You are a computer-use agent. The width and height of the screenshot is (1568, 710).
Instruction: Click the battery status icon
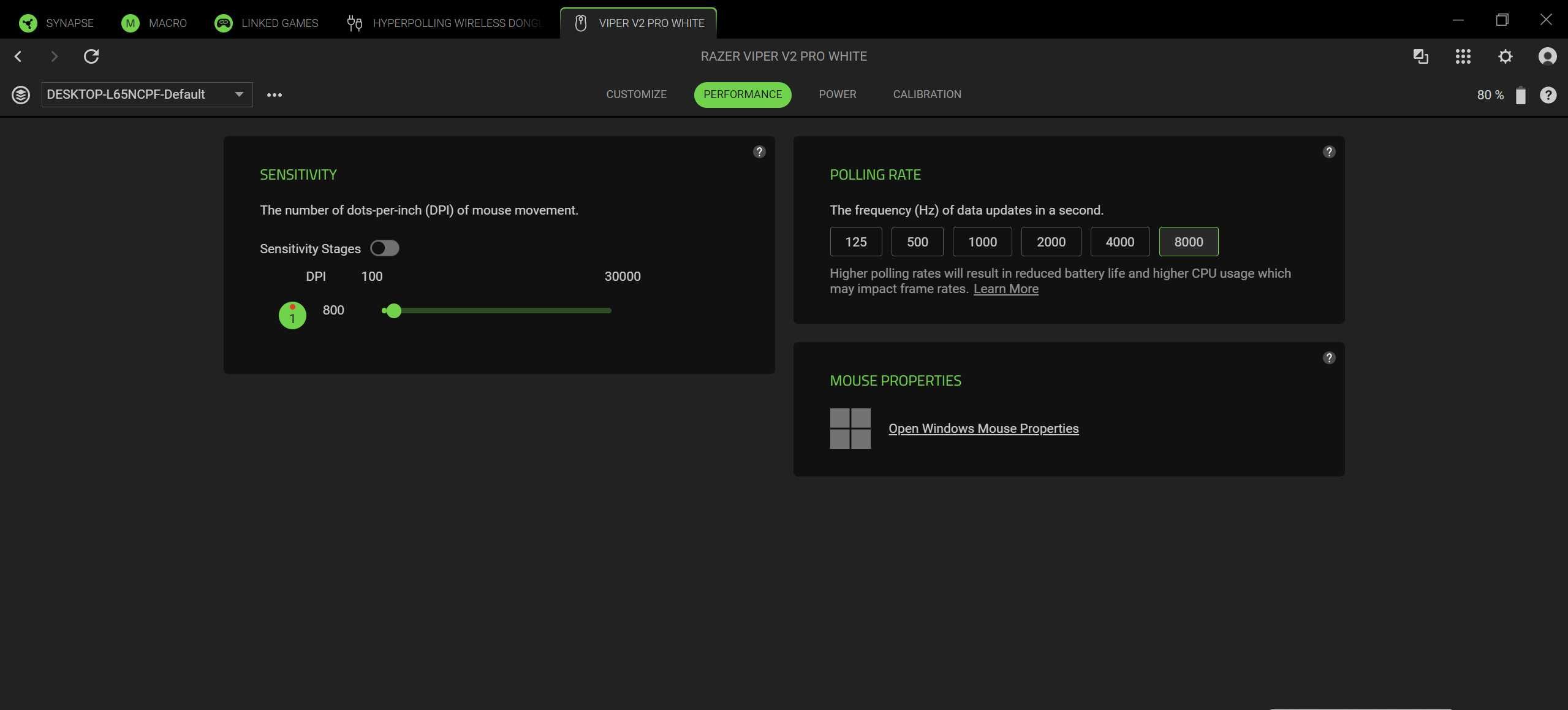tap(1521, 95)
